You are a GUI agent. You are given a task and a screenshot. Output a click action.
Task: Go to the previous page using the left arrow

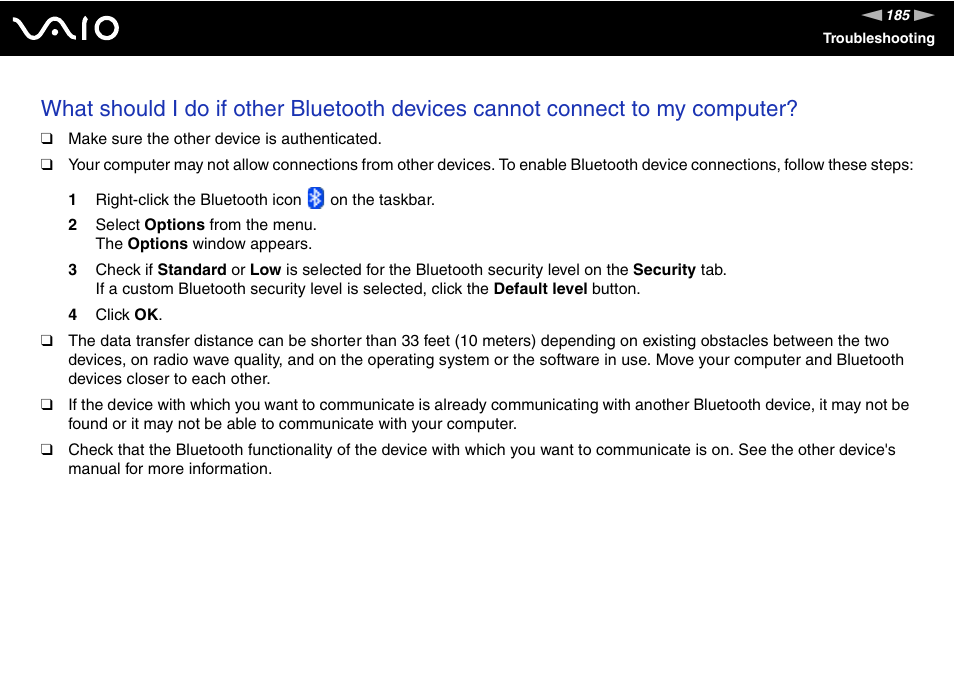click(x=872, y=15)
